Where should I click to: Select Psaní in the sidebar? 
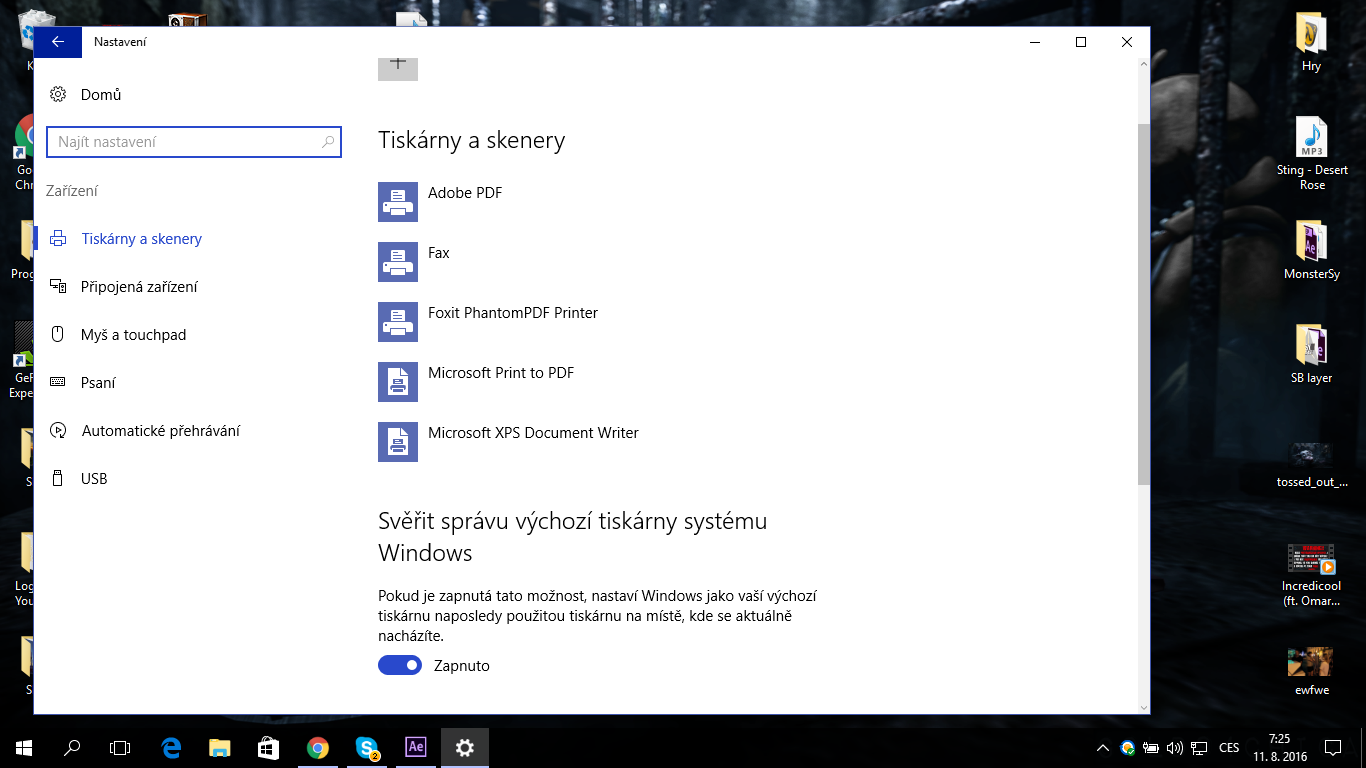pos(98,383)
